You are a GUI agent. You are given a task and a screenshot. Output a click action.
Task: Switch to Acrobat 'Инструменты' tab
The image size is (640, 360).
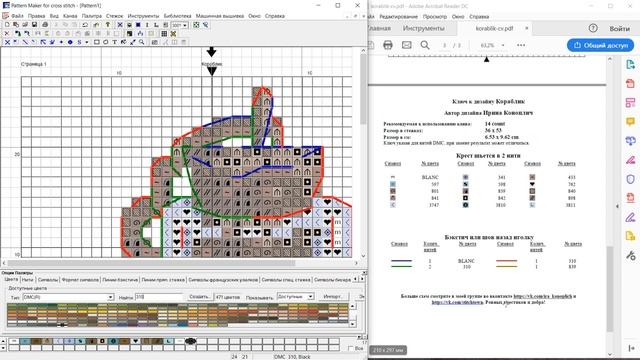click(x=423, y=29)
